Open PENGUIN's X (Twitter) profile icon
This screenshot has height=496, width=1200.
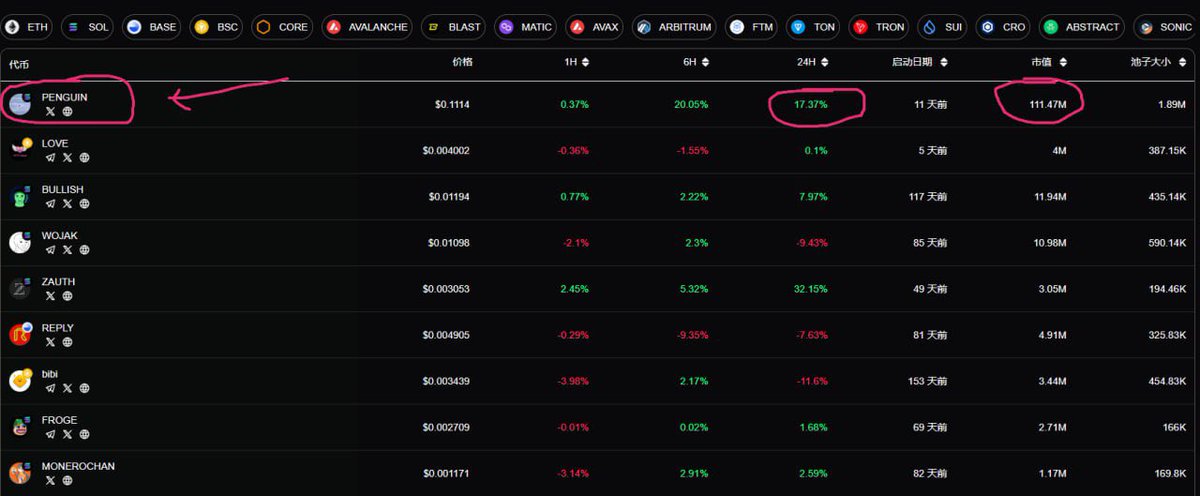51,111
